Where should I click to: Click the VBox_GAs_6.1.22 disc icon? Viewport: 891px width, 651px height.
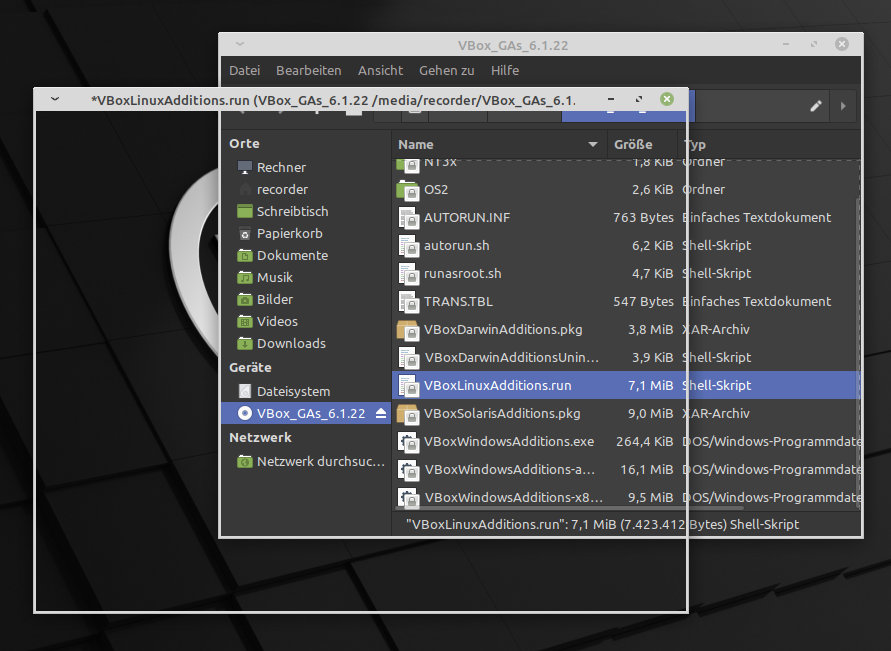(x=244, y=413)
